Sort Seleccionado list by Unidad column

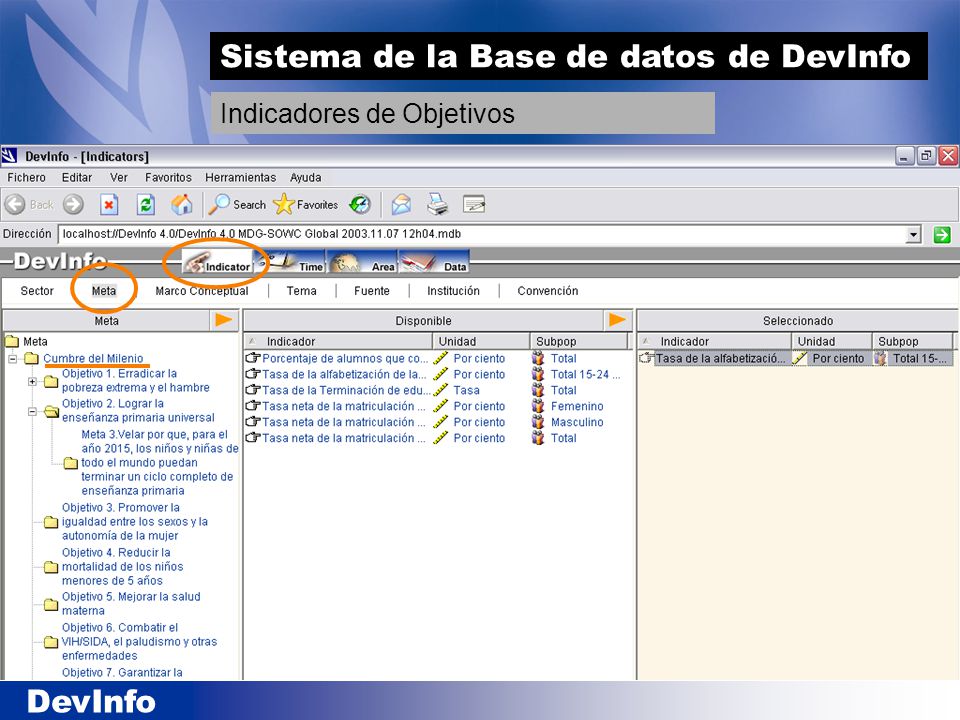[831, 342]
